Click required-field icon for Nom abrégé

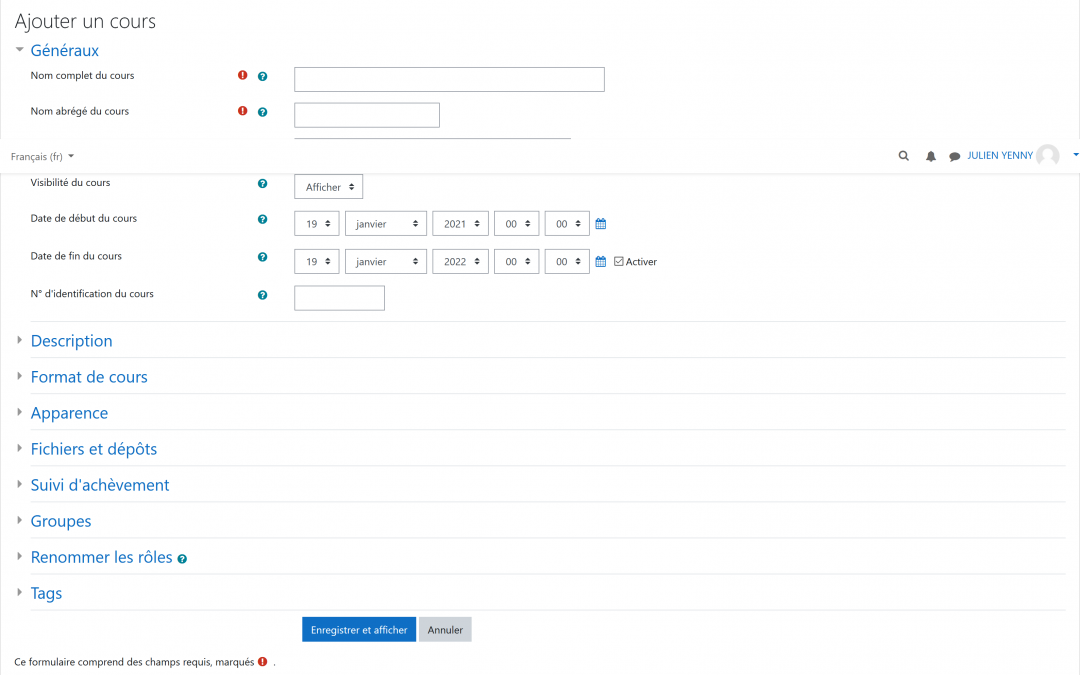pyautogui.click(x=242, y=111)
